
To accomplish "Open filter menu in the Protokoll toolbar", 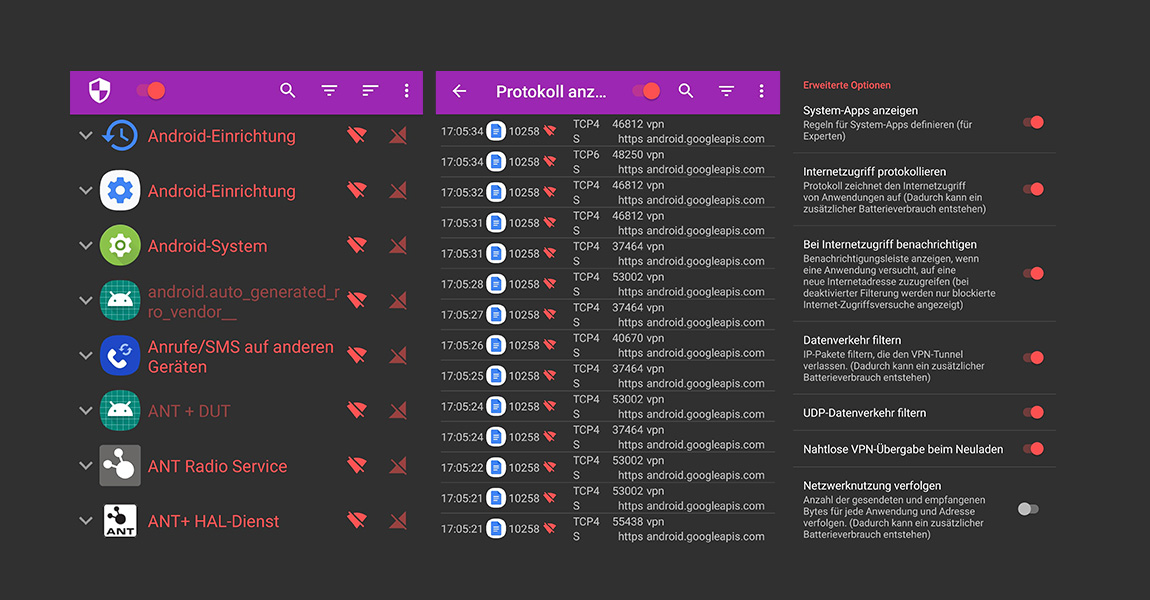I will tap(726, 91).
